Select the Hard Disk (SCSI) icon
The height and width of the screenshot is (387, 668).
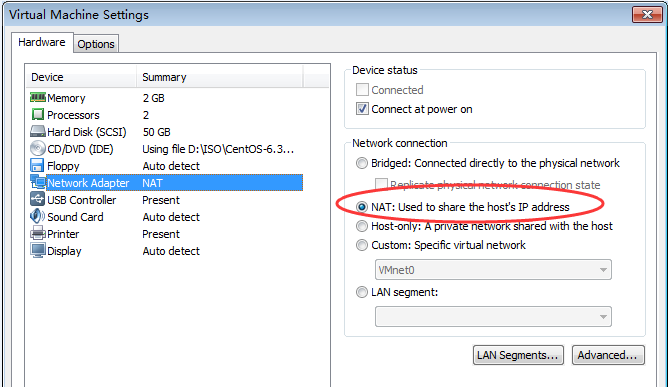37,131
